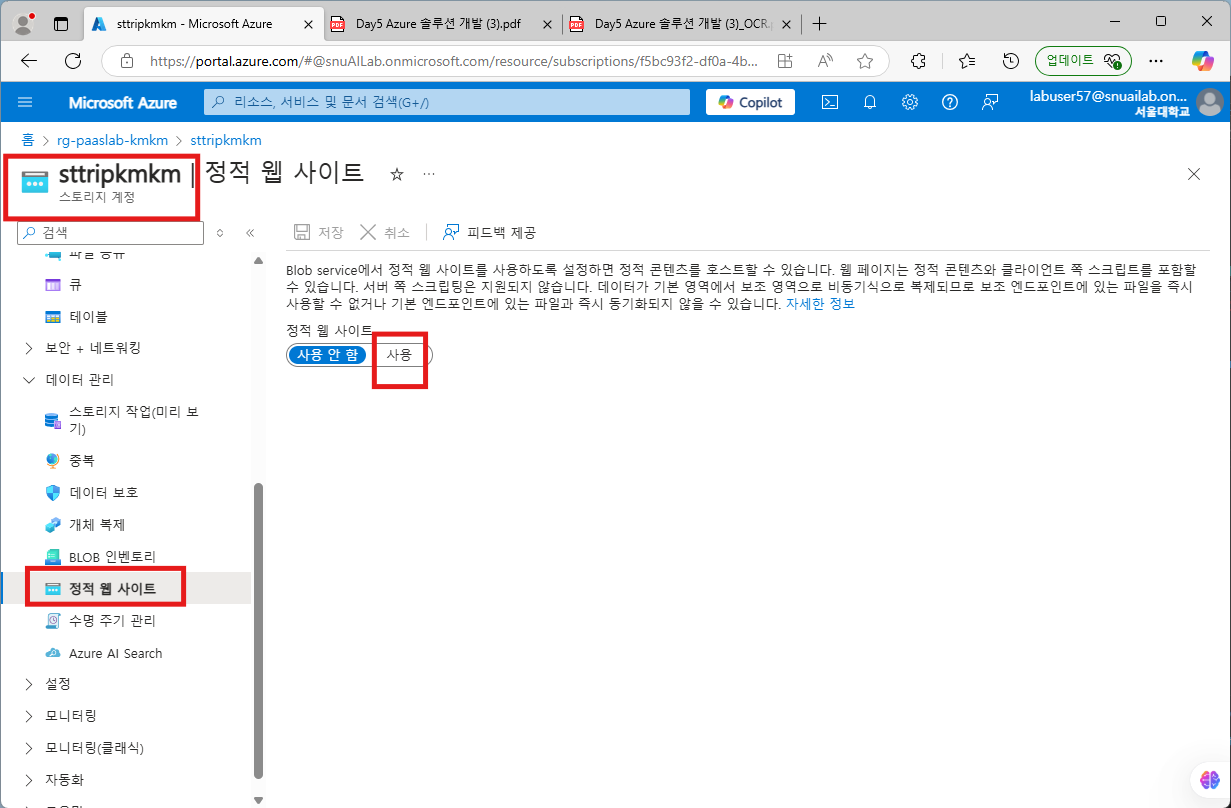Open the Azure portal hamburger menu
The height and width of the screenshot is (808, 1231).
point(26,102)
